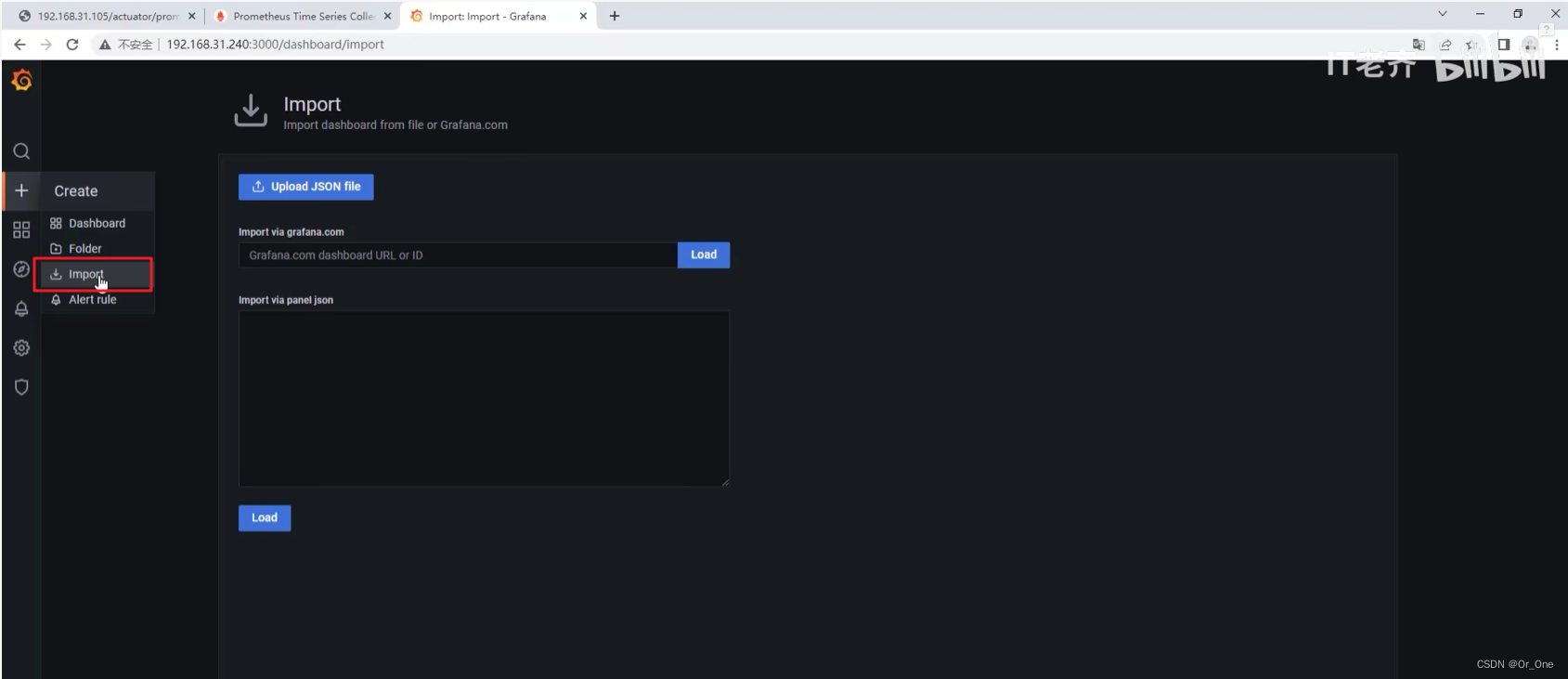
Task: Click Load next to the Grafana.com URL field
Action: pos(704,255)
